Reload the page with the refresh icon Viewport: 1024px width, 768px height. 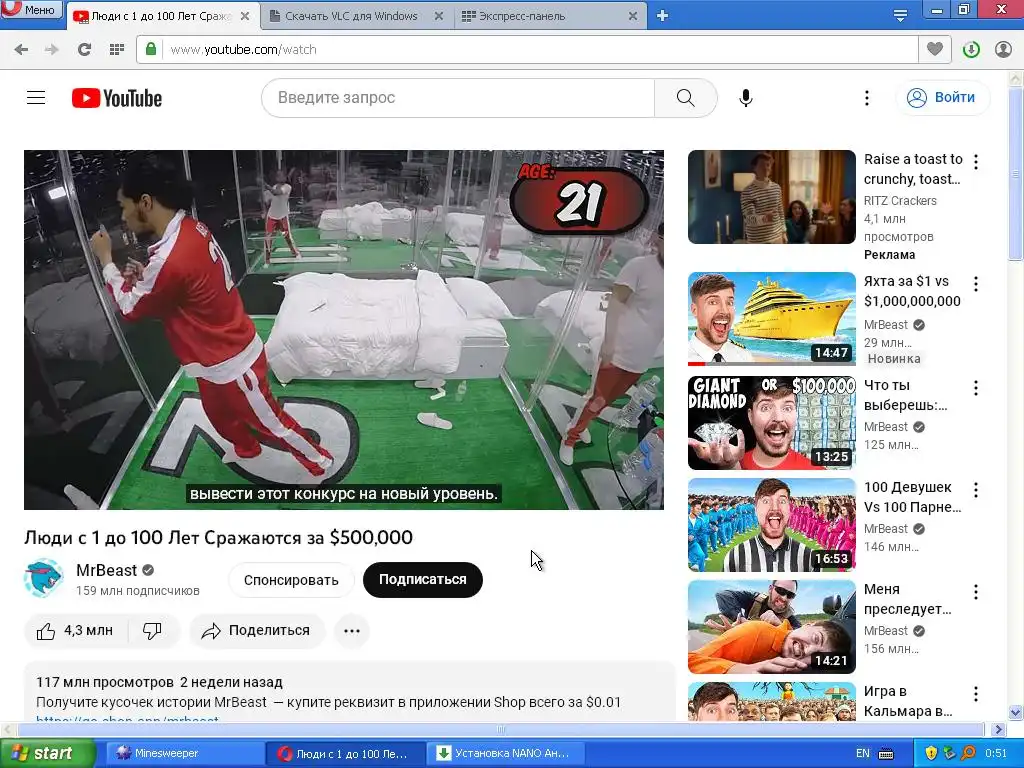(x=84, y=50)
